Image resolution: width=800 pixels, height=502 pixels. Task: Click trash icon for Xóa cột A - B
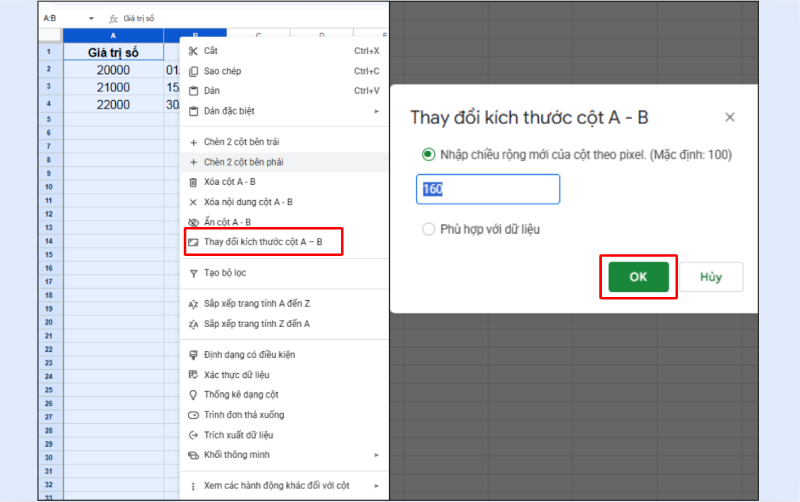(193, 182)
